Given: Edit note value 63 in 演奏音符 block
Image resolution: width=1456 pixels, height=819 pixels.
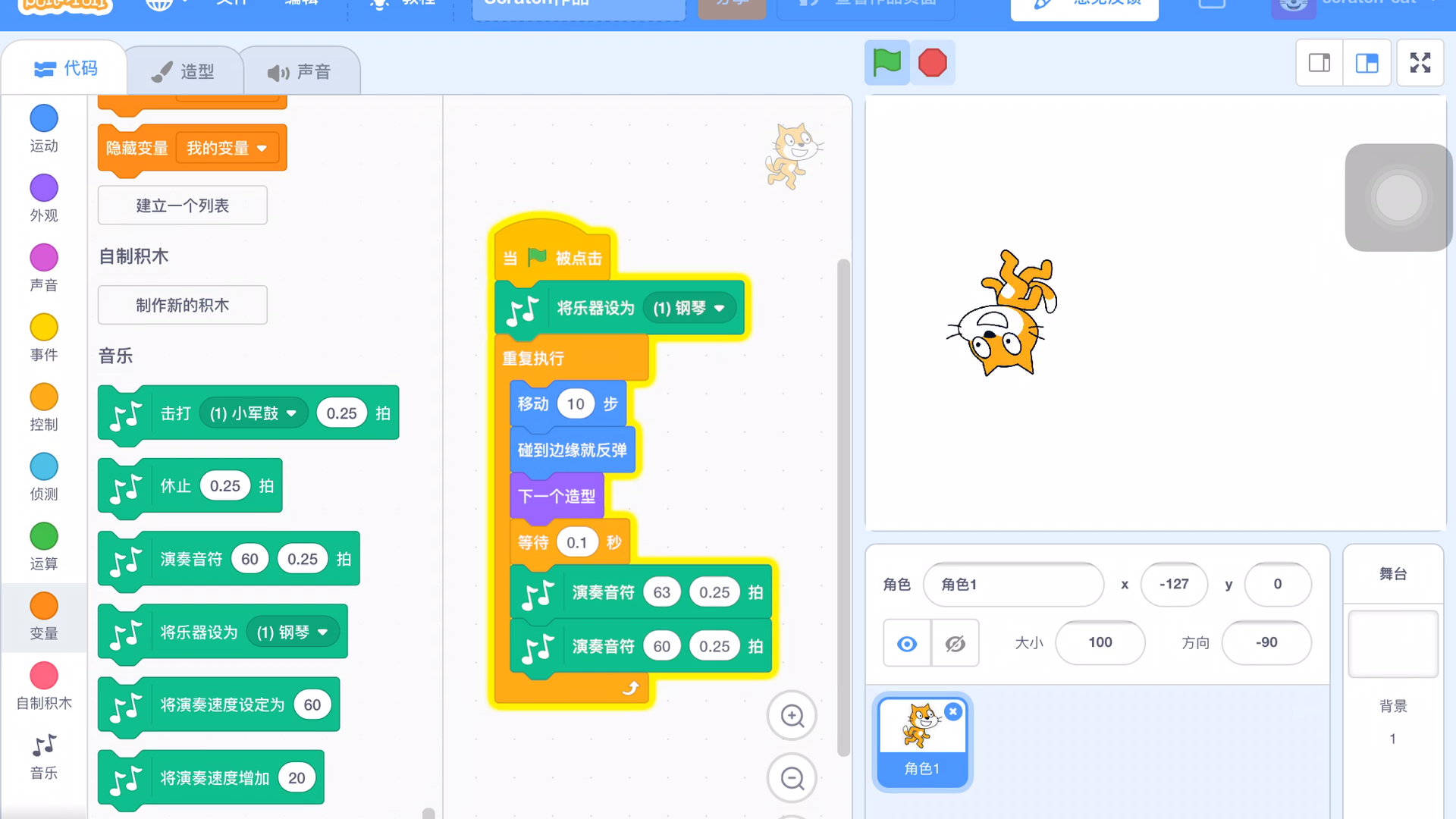Looking at the screenshot, I should coord(662,592).
